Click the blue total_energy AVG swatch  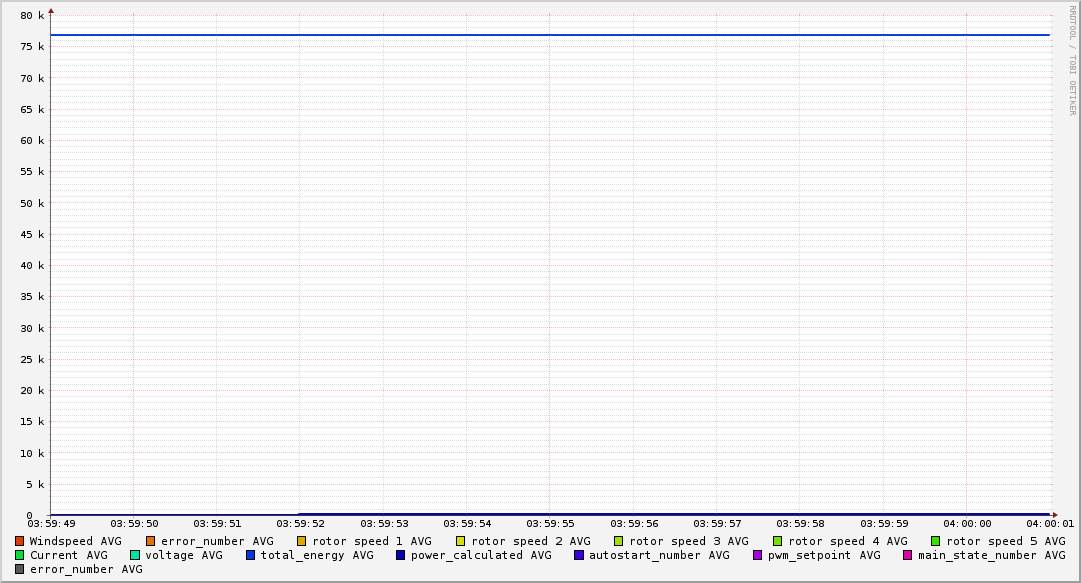click(x=251, y=555)
